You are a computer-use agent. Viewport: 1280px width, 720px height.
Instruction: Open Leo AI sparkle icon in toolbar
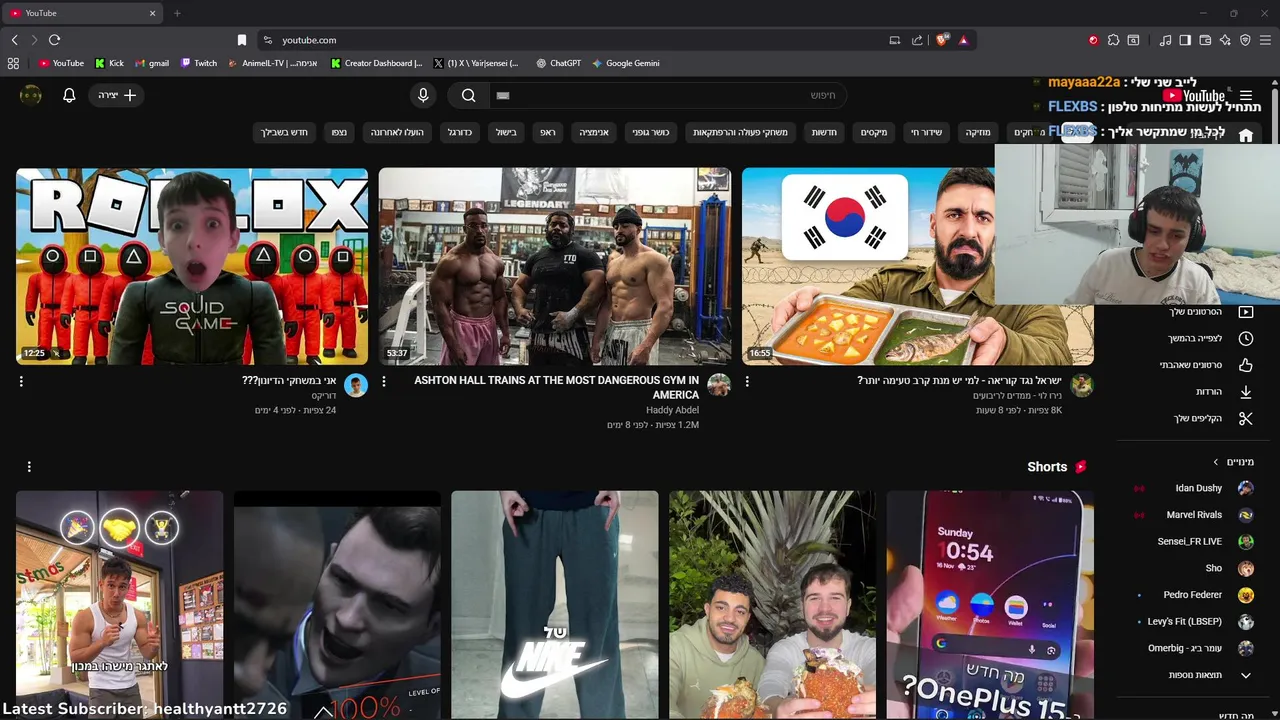(1225, 40)
